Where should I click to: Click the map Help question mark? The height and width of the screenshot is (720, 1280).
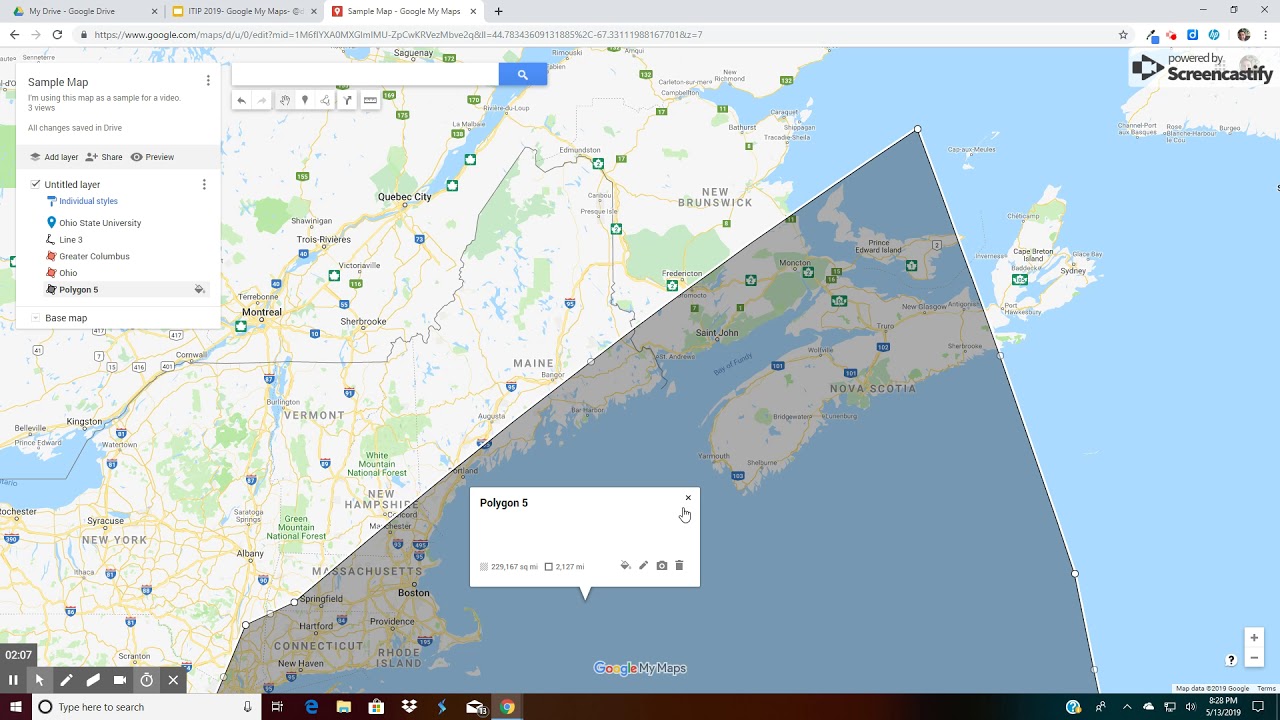pos(1231,660)
